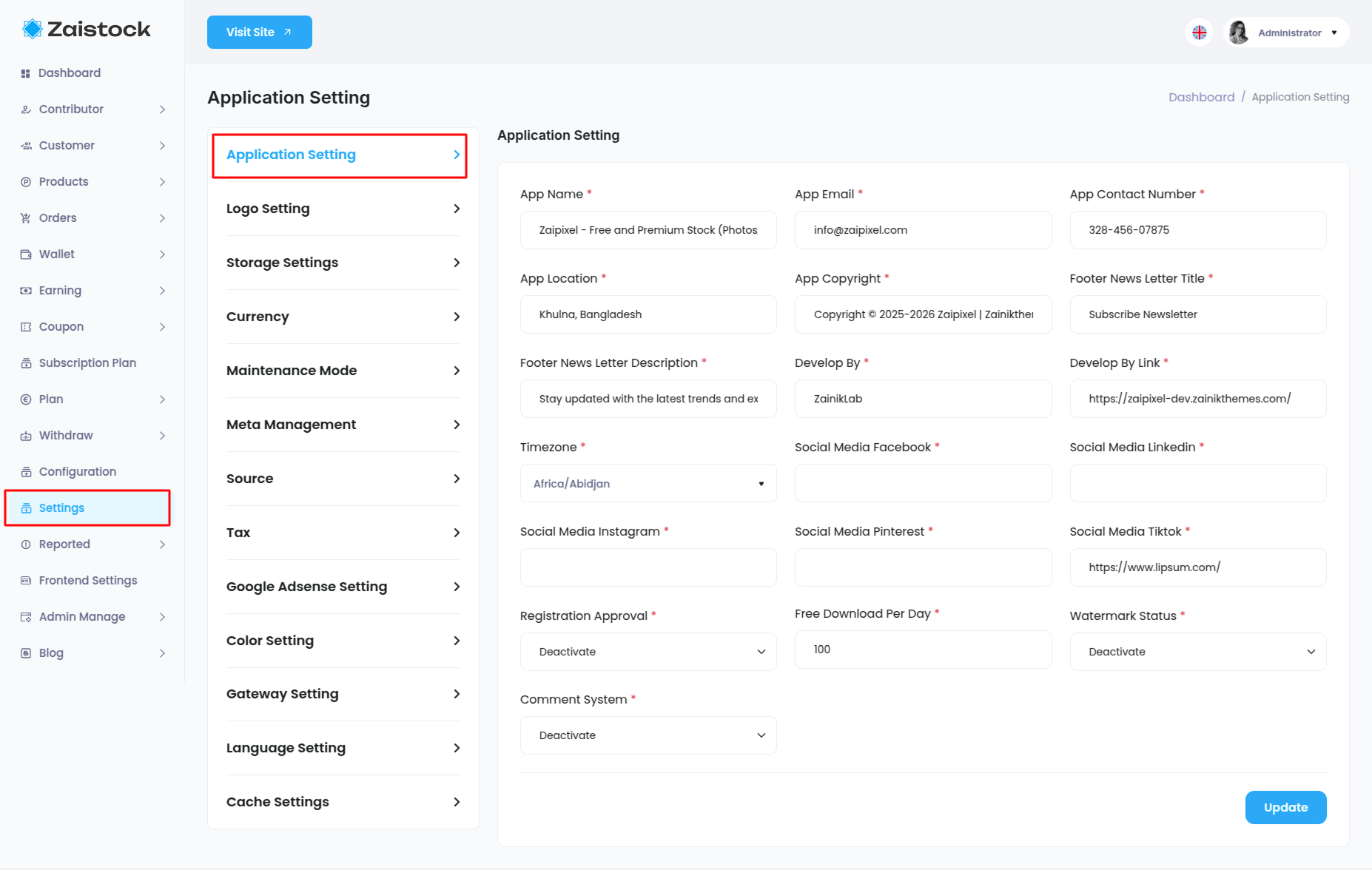This screenshot has width=1372, height=870.
Task: Click the Products icon in sidebar
Action: click(x=26, y=182)
